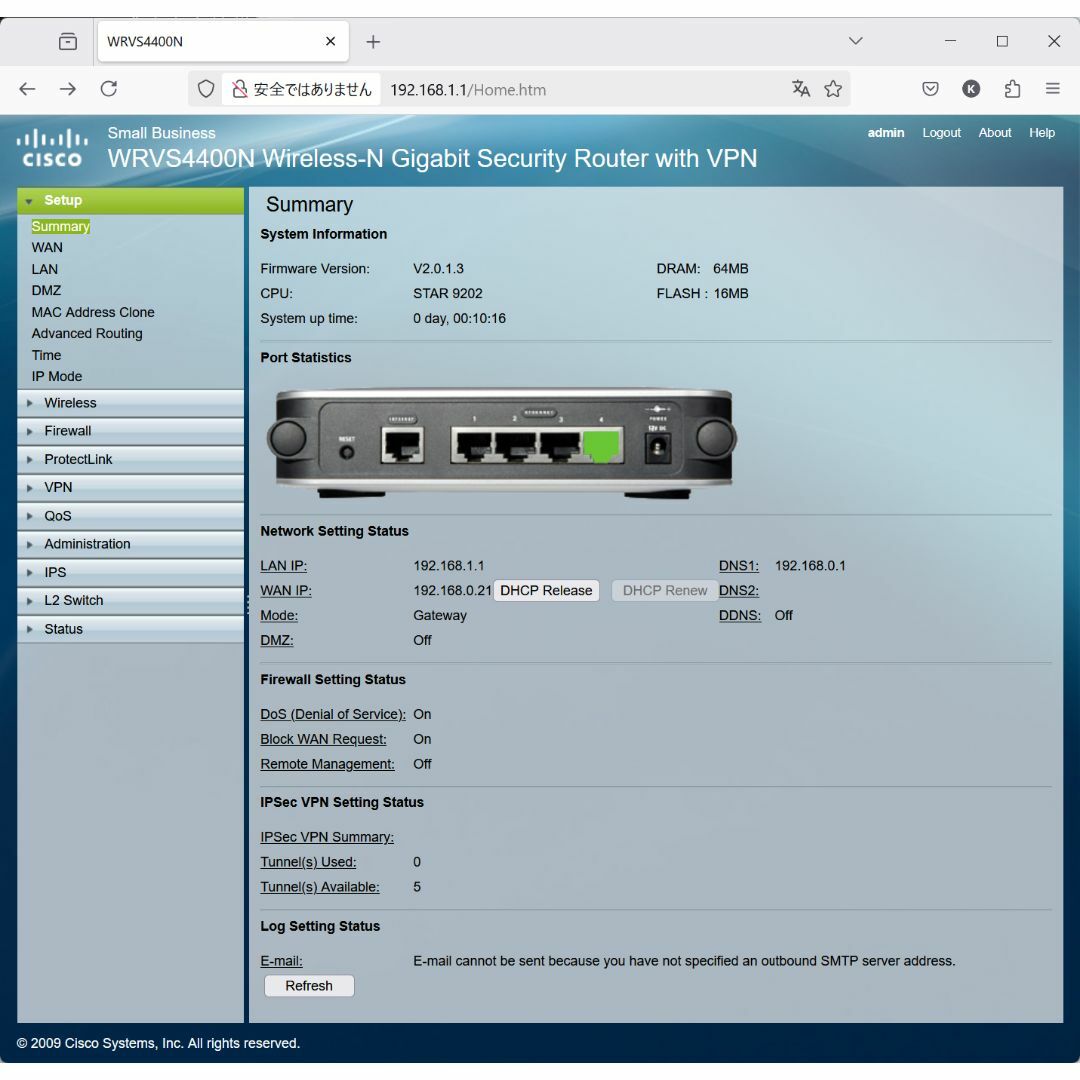Click the DHCP Renew button
This screenshot has width=1080, height=1080.
point(665,590)
